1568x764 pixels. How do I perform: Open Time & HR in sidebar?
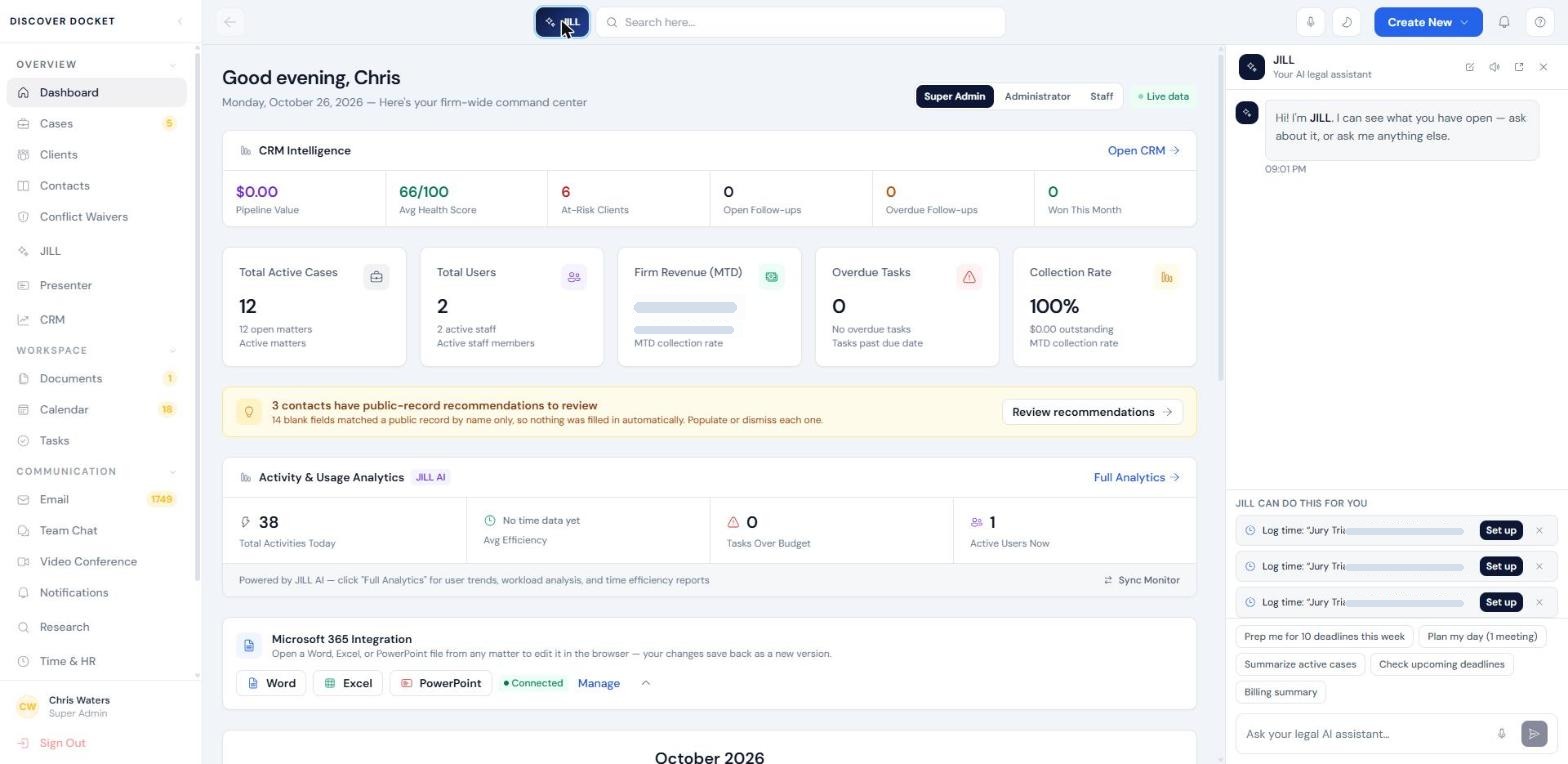click(x=96, y=662)
